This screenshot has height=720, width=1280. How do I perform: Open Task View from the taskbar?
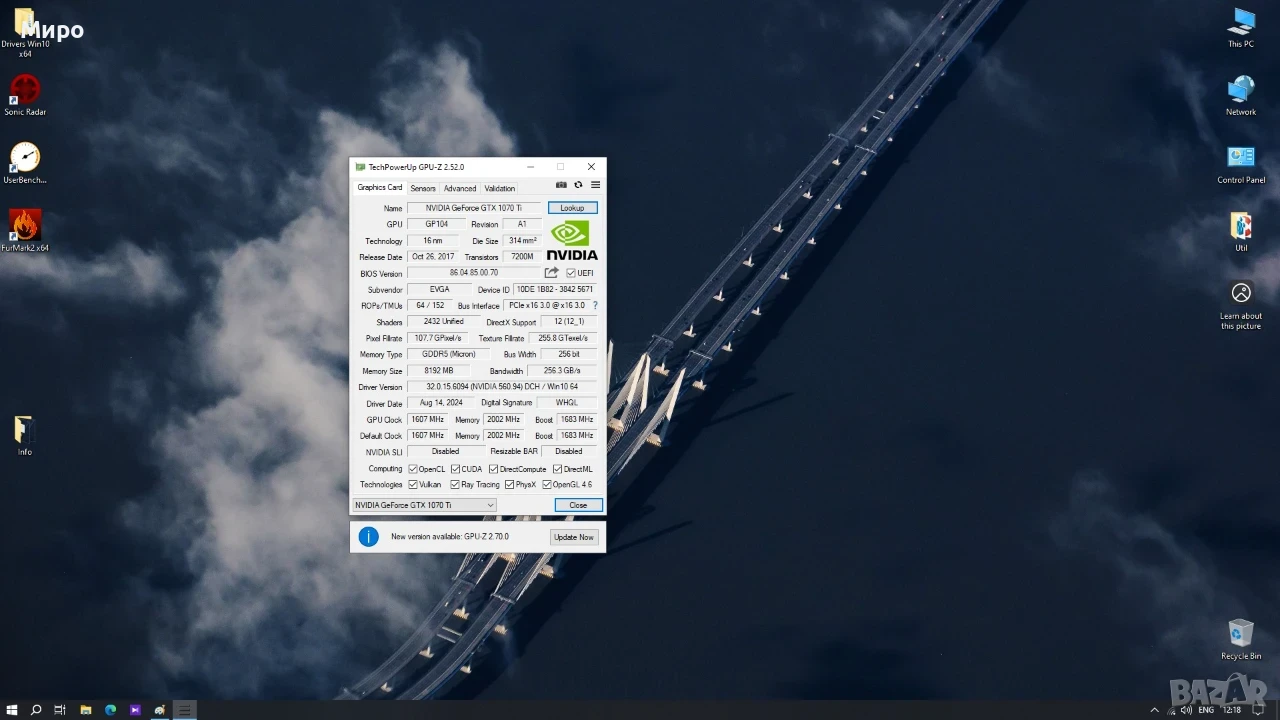click(60, 710)
